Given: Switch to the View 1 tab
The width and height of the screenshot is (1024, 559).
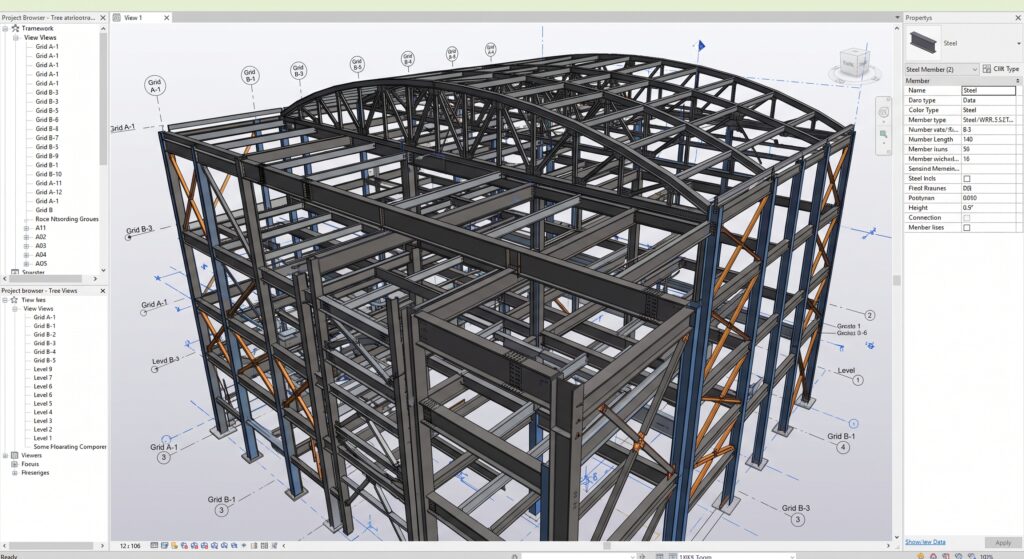Looking at the screenshot, I should [x=133, y=18].
